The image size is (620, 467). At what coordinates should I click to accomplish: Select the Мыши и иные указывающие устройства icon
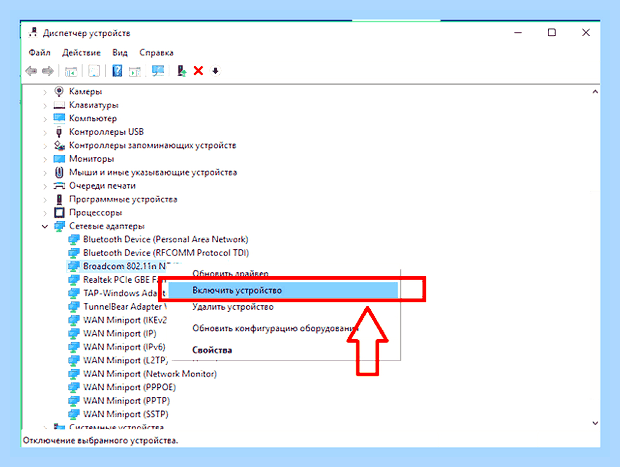[x=59, y=172]
